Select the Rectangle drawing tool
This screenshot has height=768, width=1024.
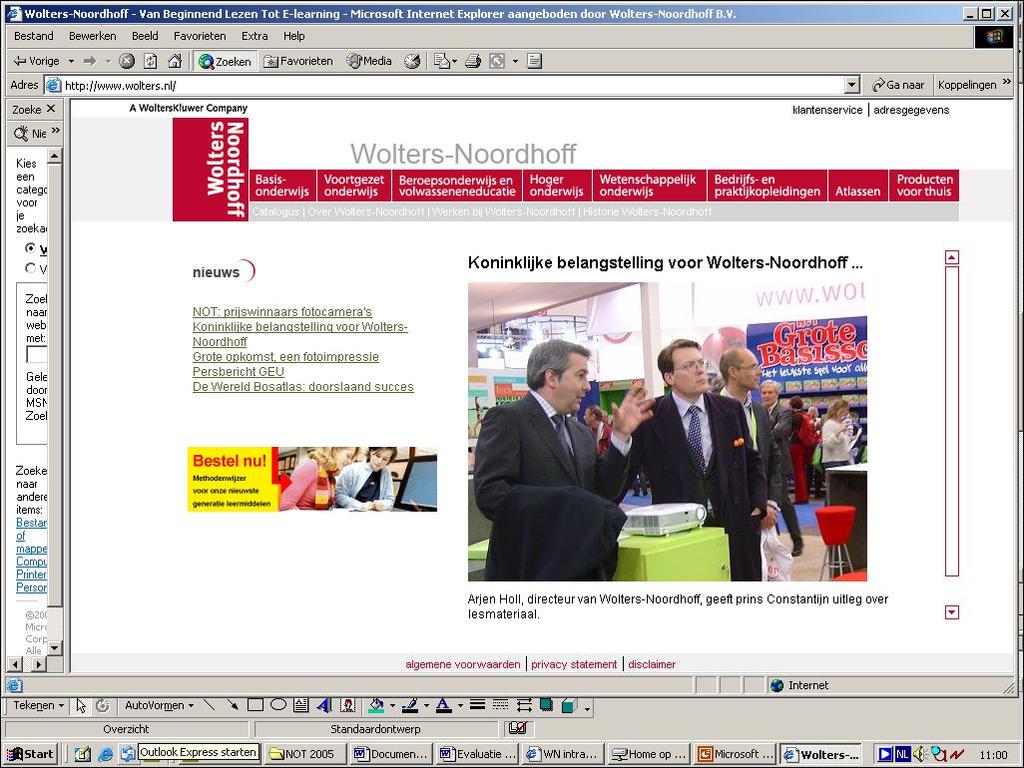255,705
